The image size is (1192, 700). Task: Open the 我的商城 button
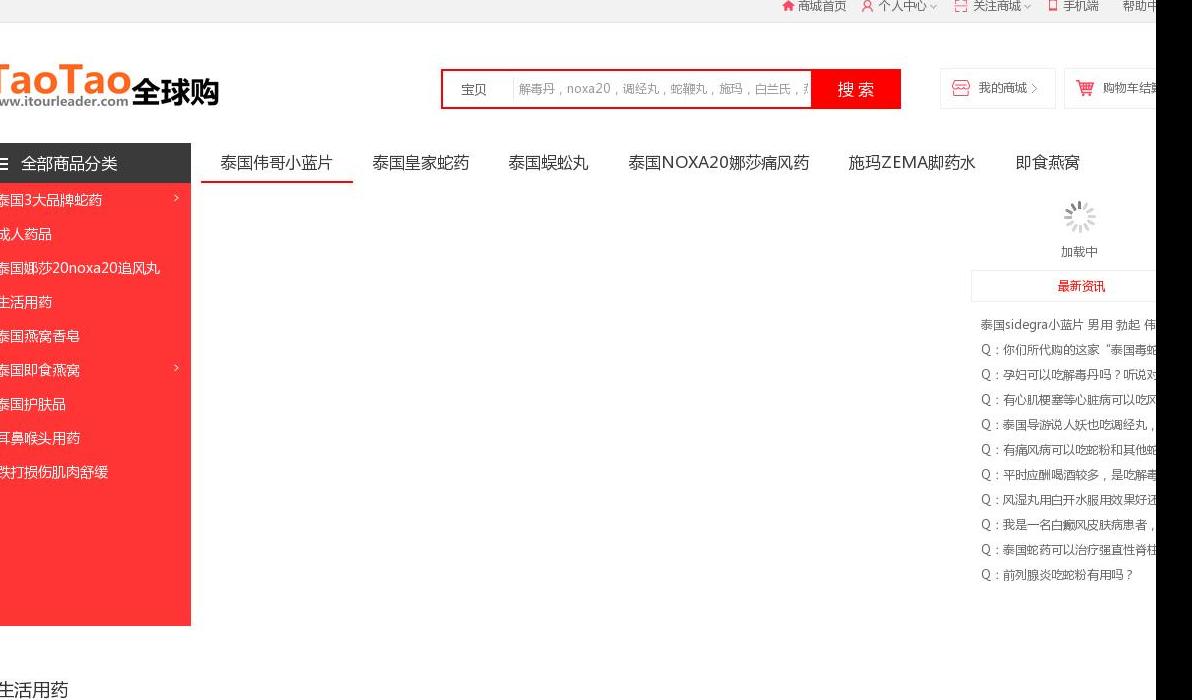pos(997,88)
